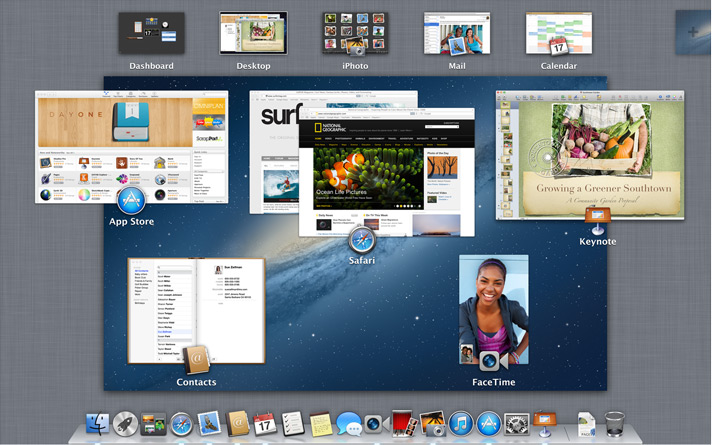Click the Safari compass icon in Dock

pos(181,425)
